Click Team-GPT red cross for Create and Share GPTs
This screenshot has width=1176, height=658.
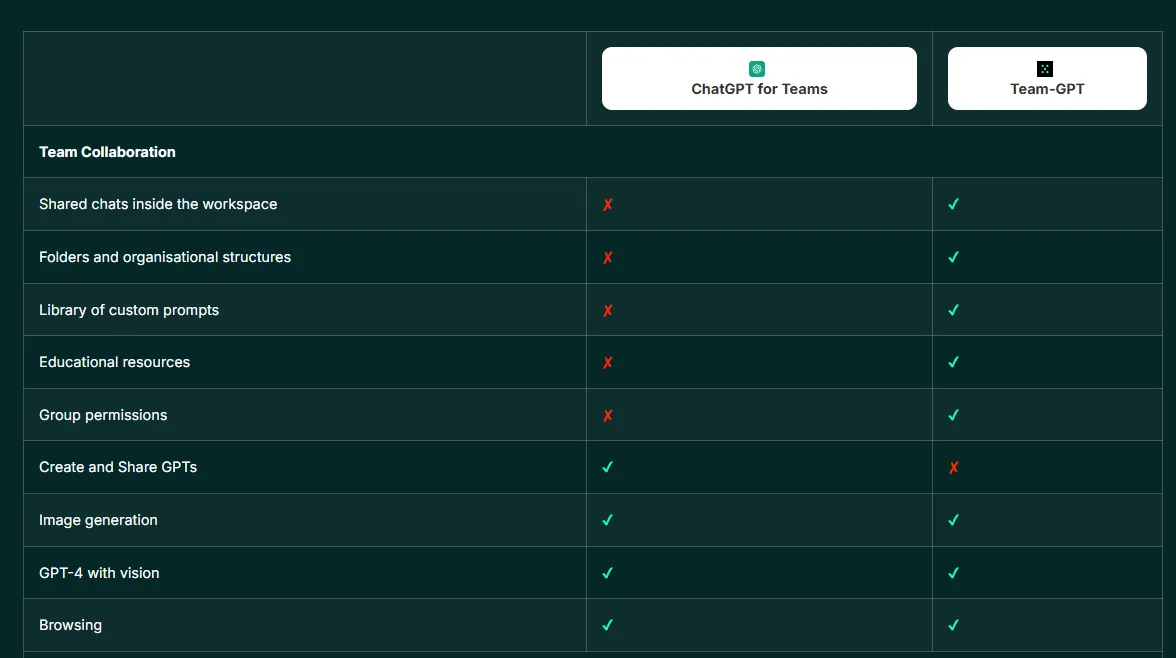[953, 467]
